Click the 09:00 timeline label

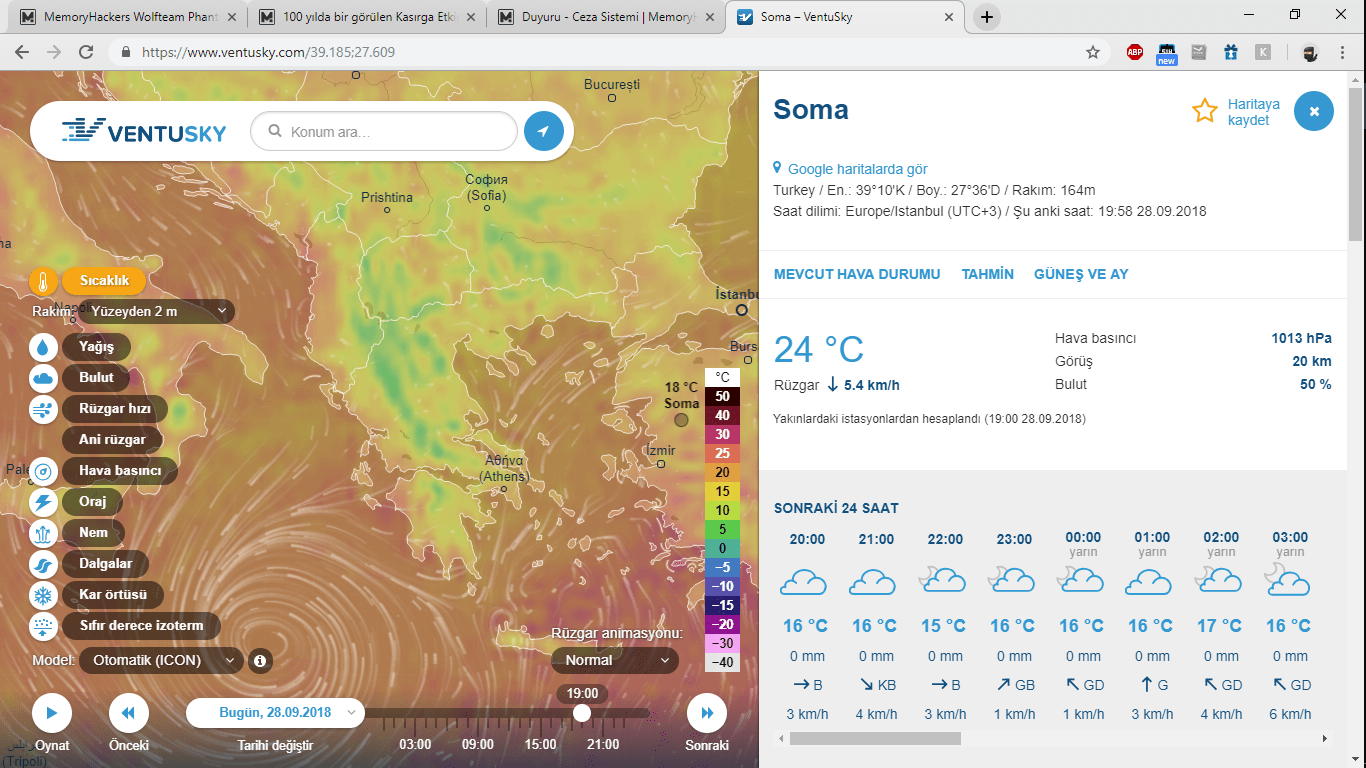[x=478, y=744]
